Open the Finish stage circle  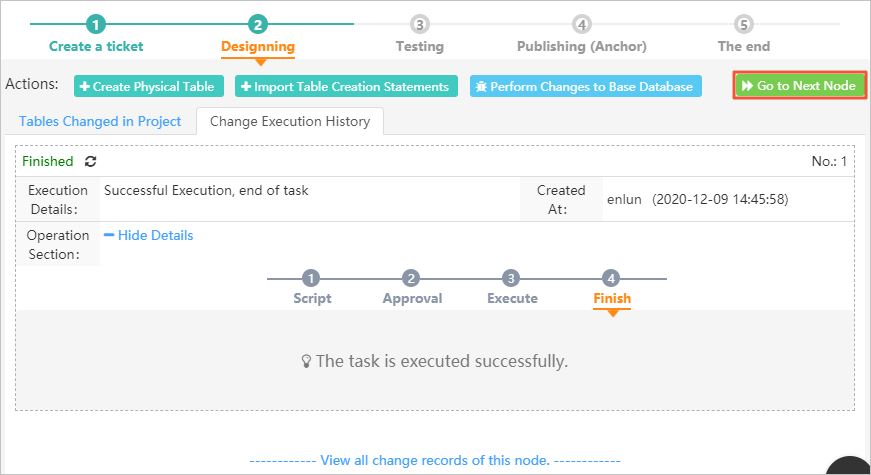coord(611,278)
